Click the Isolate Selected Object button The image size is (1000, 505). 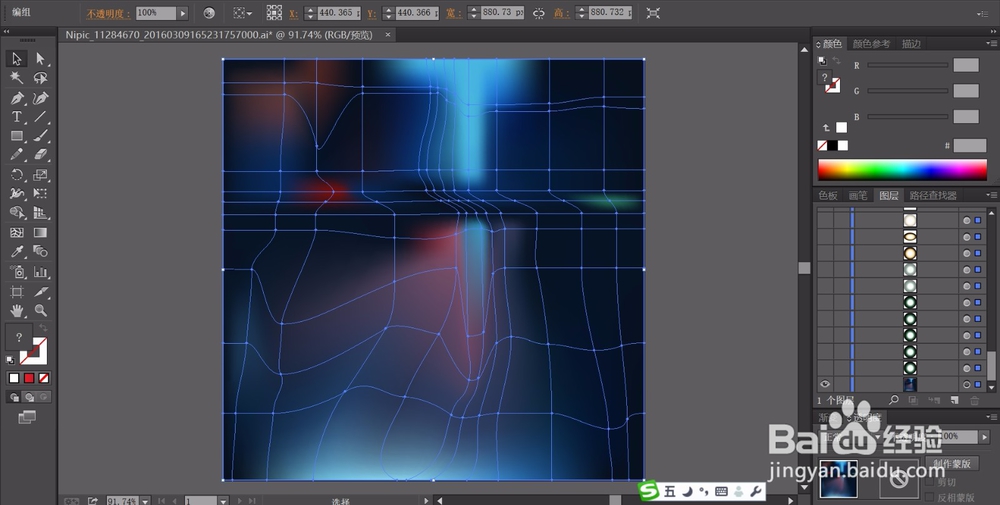(x=653, y=13)
